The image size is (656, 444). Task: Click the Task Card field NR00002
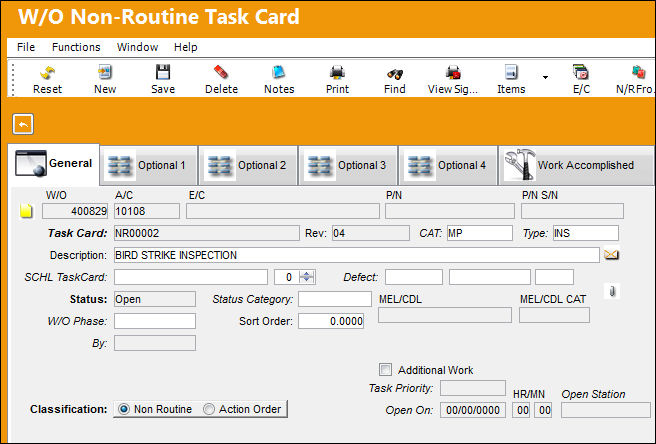point(207,233)
